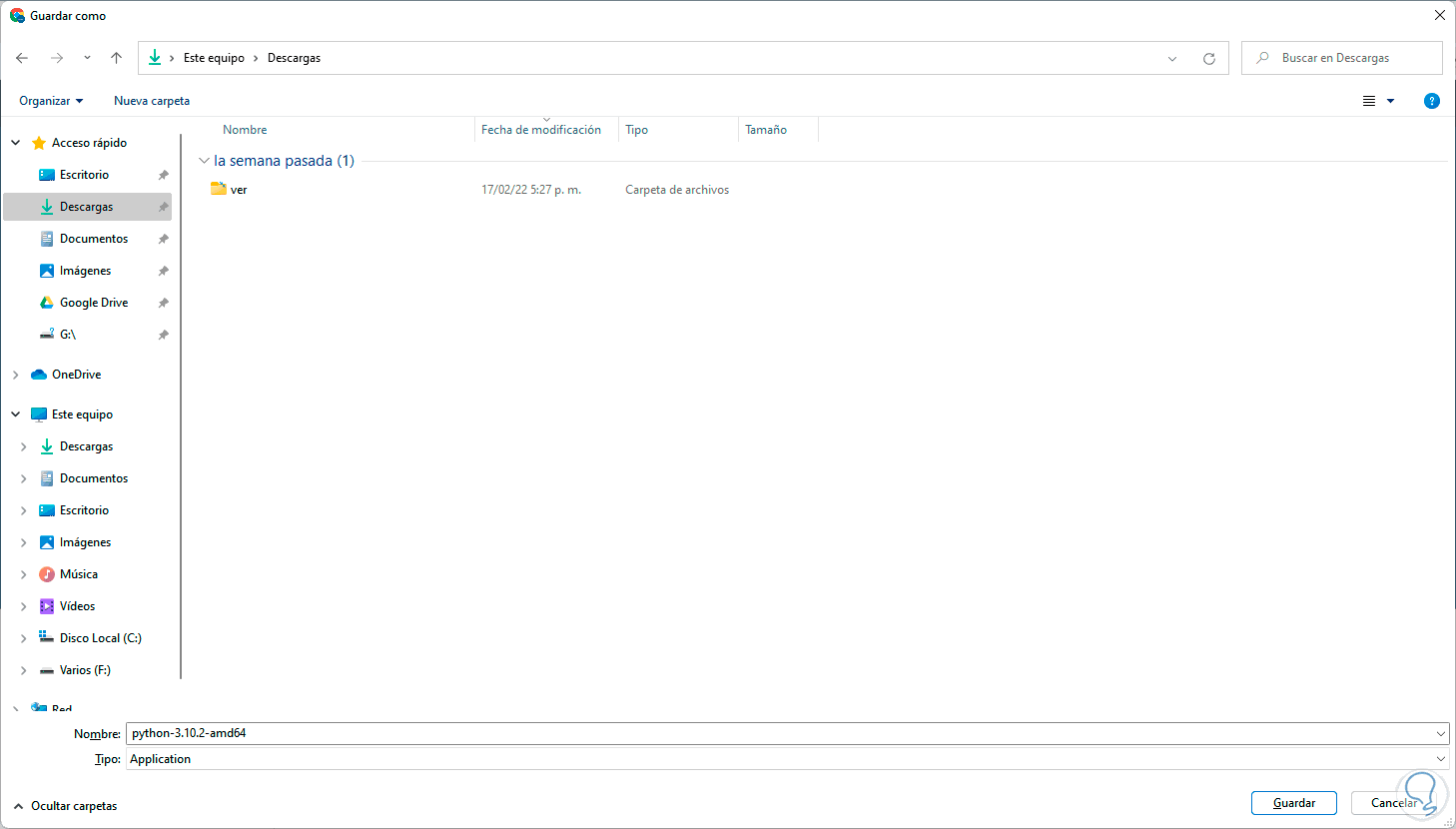The width and height of the screenshot is (1456, 829).
Task: Expand Documentos under Este equipo
Action: pyautogui.click(x=24, y=478)
